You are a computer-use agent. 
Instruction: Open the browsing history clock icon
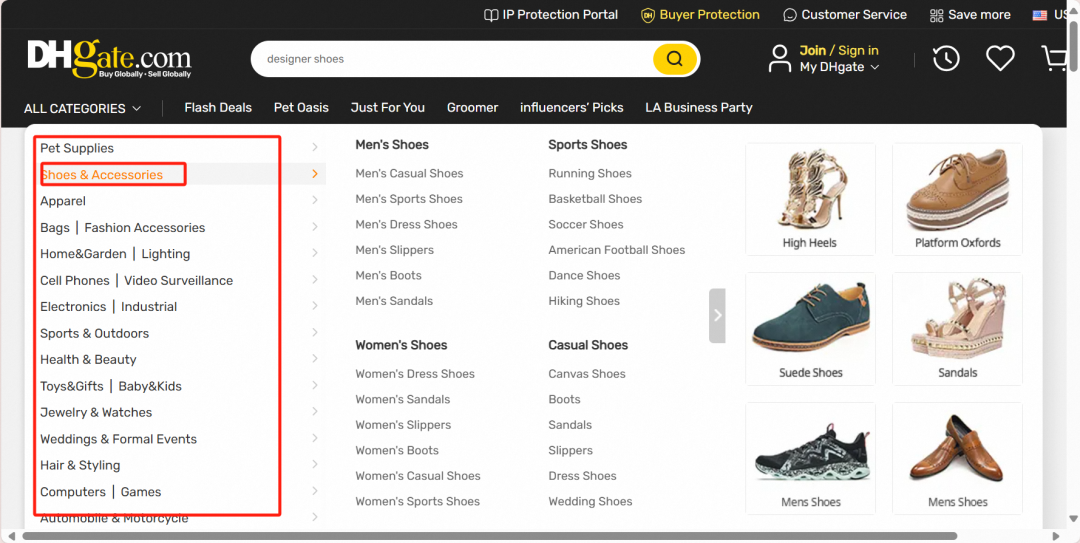tap(946, 59)
